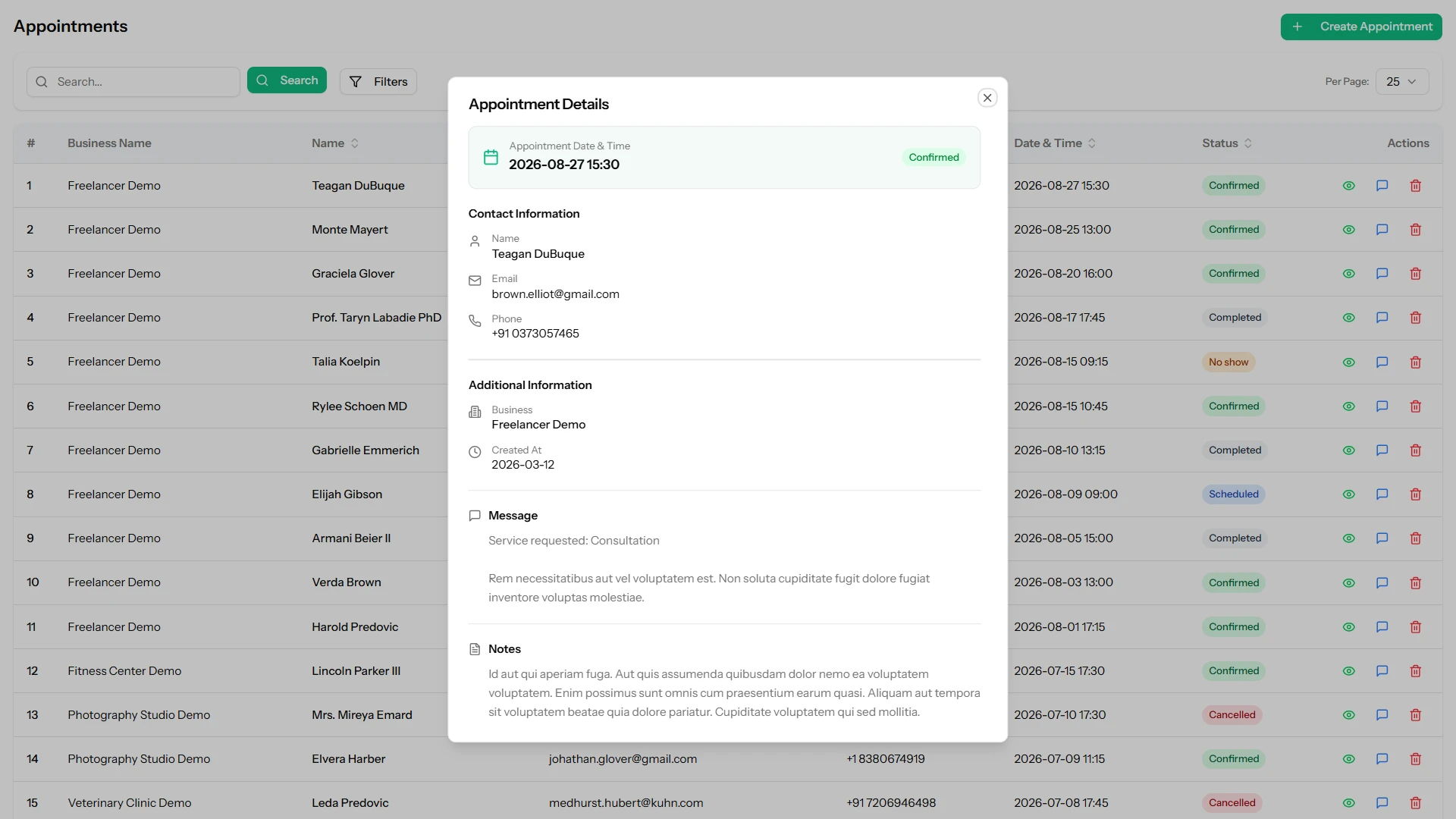1456x819 pixels.
Task: Click the phone number +91 0373057465
Action: coord(535,334)
